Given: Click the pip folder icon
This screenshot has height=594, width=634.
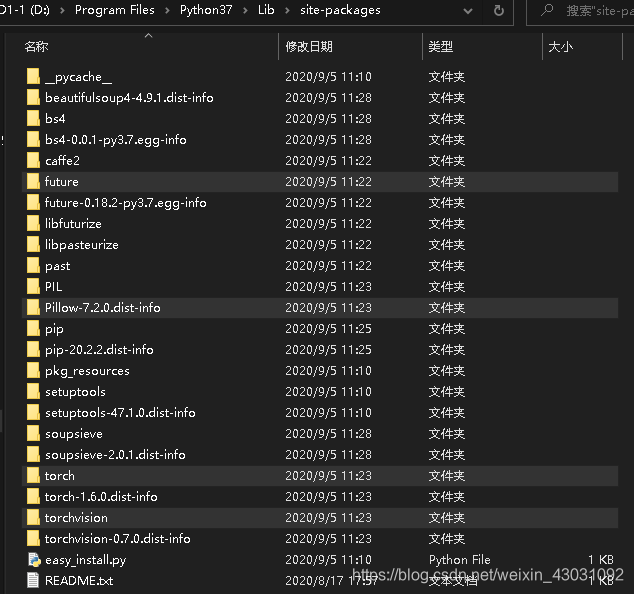Looking at the screenshot, I should [33, 329].
